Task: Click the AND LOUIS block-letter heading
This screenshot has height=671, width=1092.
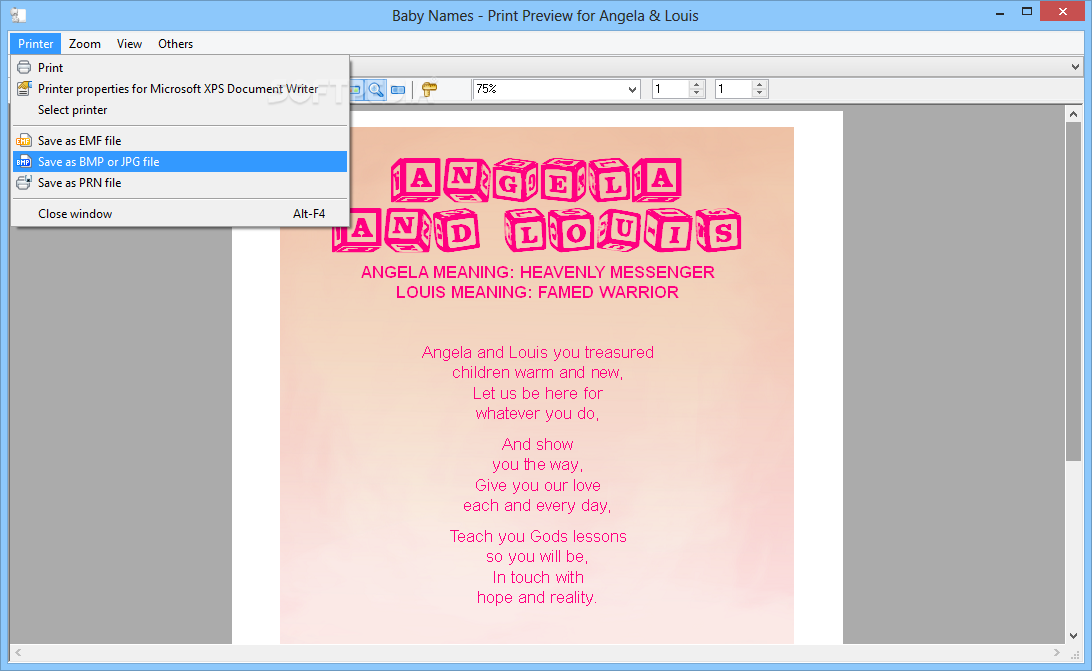Action: pyautogui.click(x=537, y=230)
